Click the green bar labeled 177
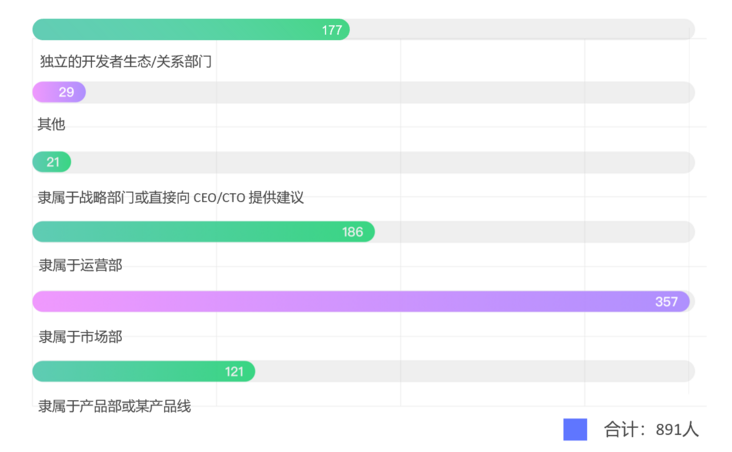 191,29
